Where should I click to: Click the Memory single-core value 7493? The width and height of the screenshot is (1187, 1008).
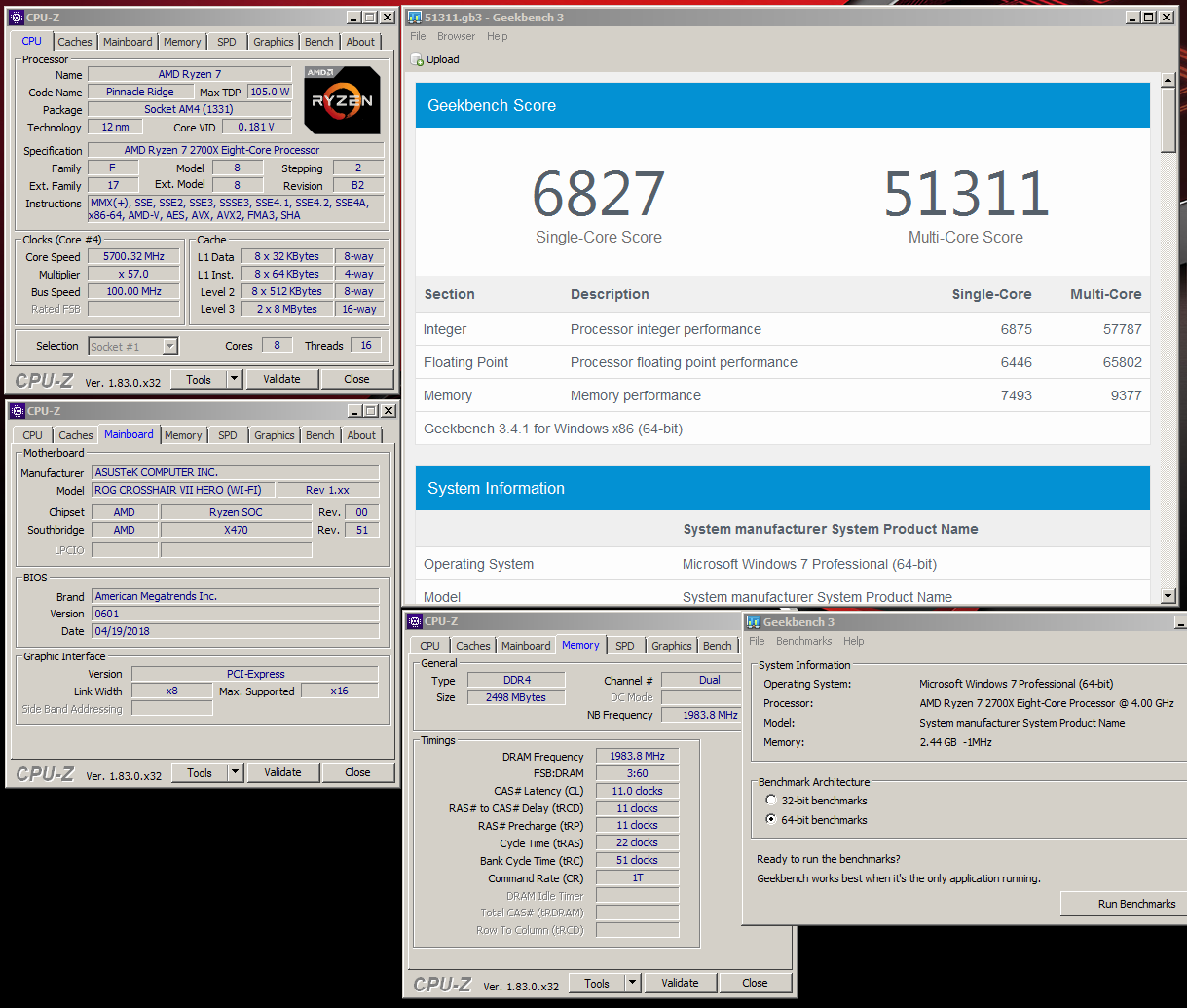[x=1016, y=395]
